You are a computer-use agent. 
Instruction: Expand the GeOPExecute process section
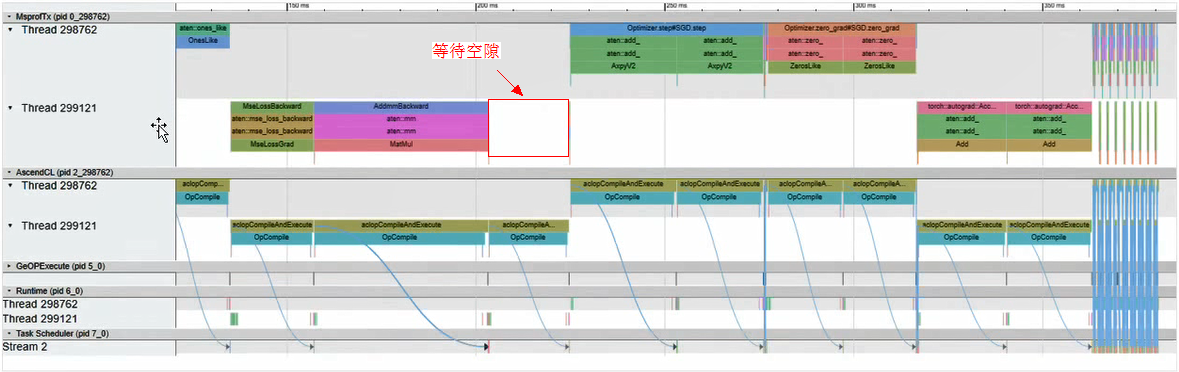(x=9, y=266)
